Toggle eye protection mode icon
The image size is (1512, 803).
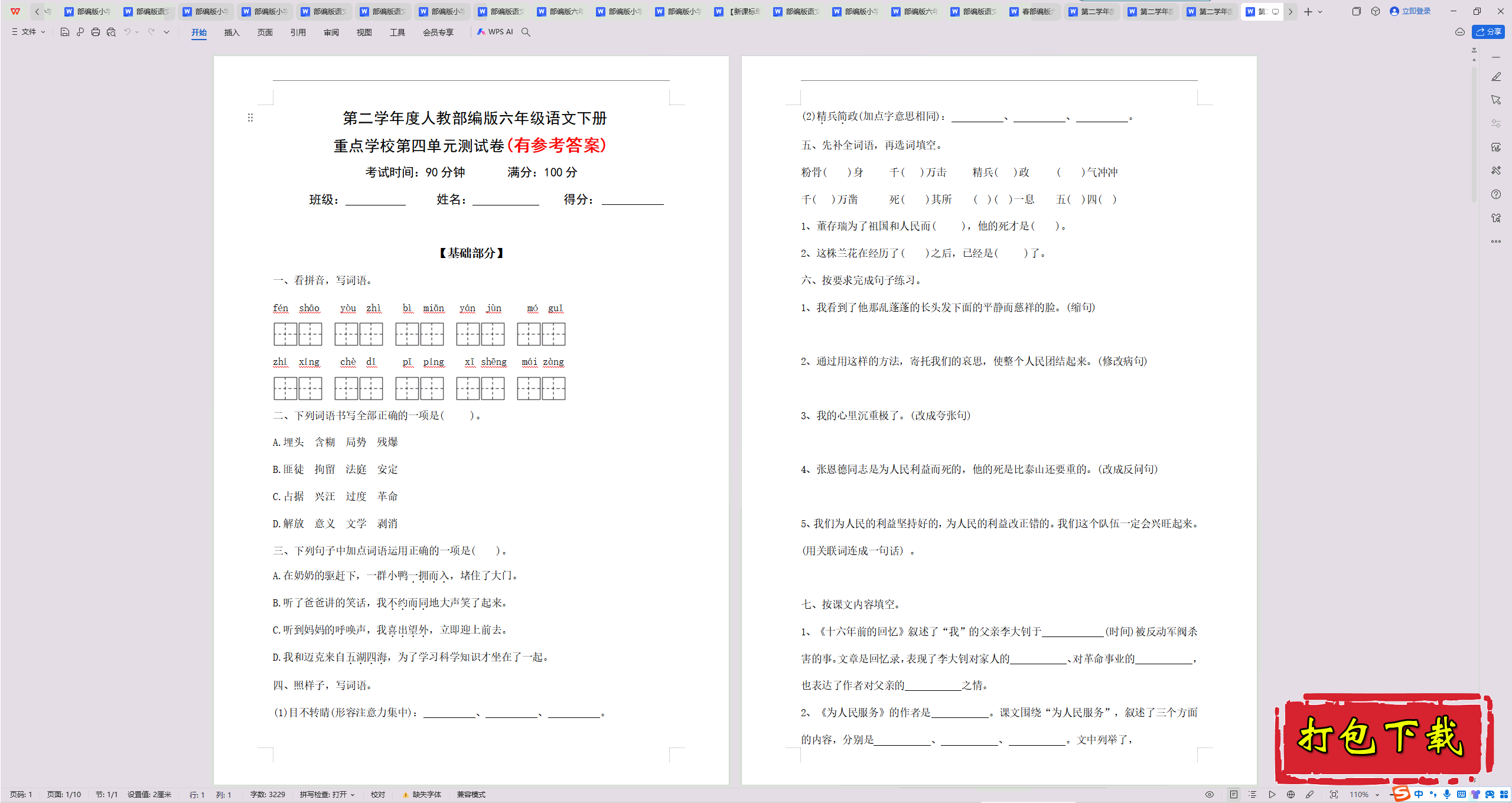tap(1210, 795)
